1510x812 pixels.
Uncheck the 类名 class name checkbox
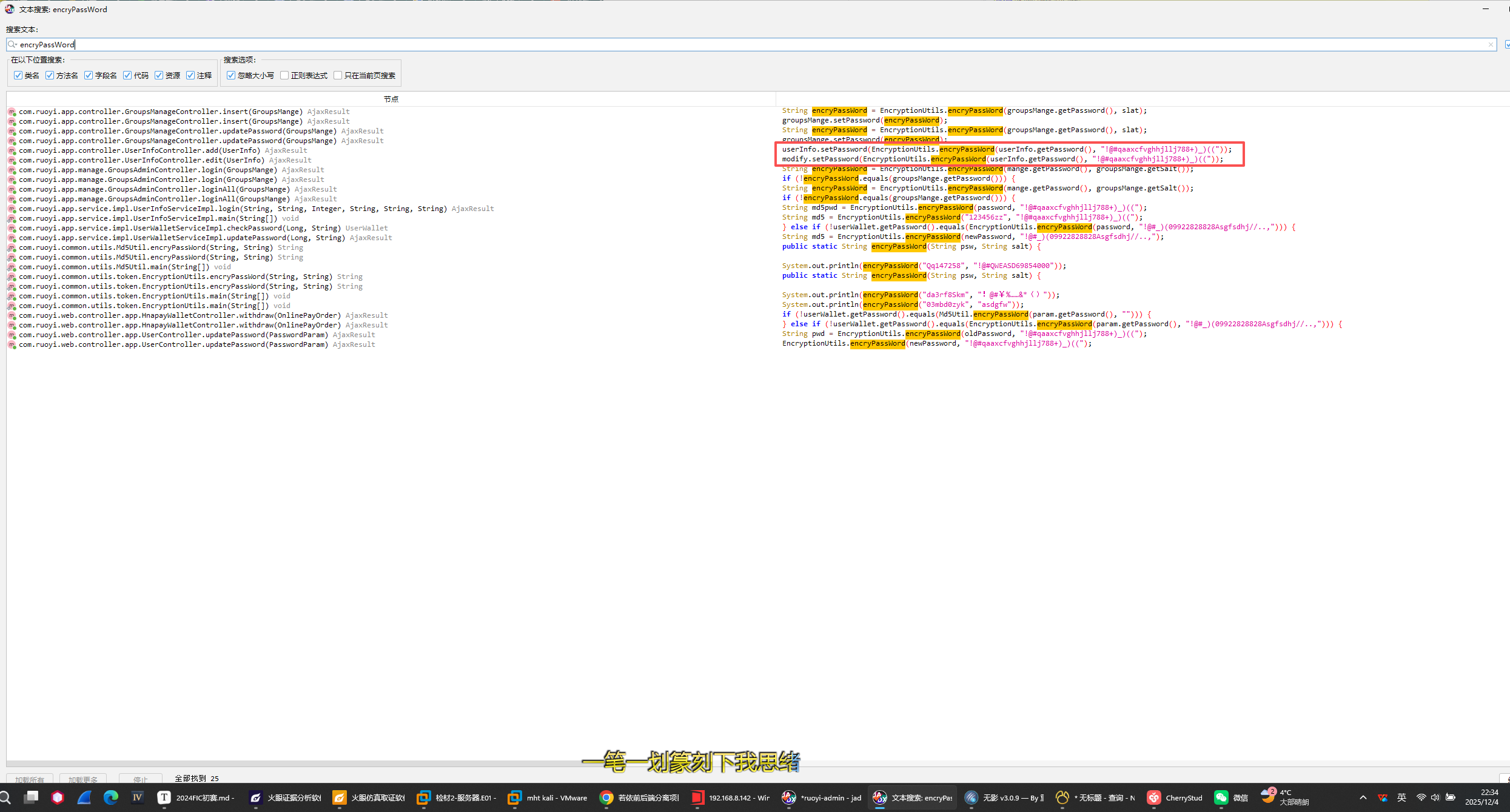(x=18, y=75)
